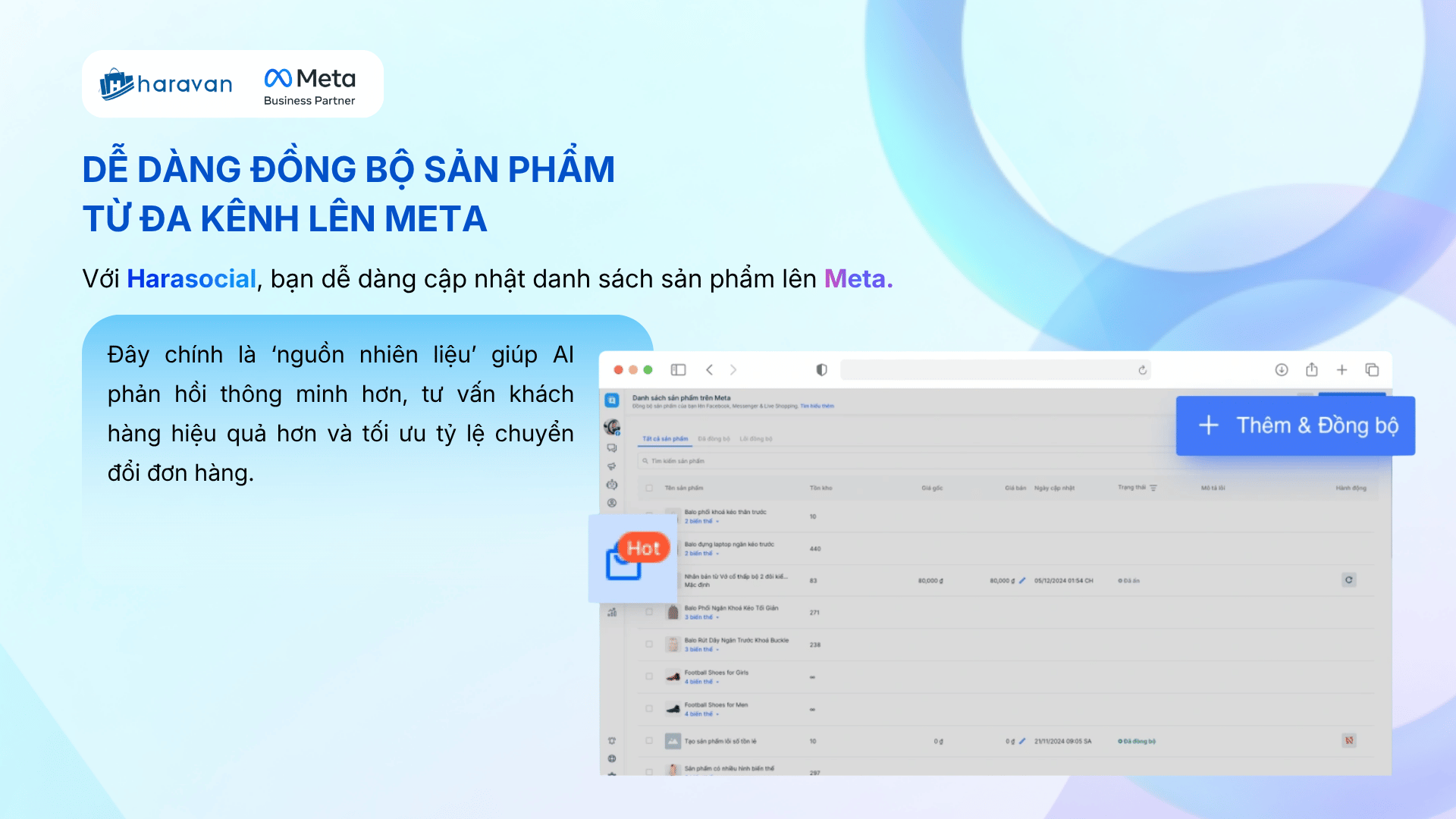Switch to Lỗi đồng bộ tab
This screenshot has width=1456, height=819.
[756, 438]
